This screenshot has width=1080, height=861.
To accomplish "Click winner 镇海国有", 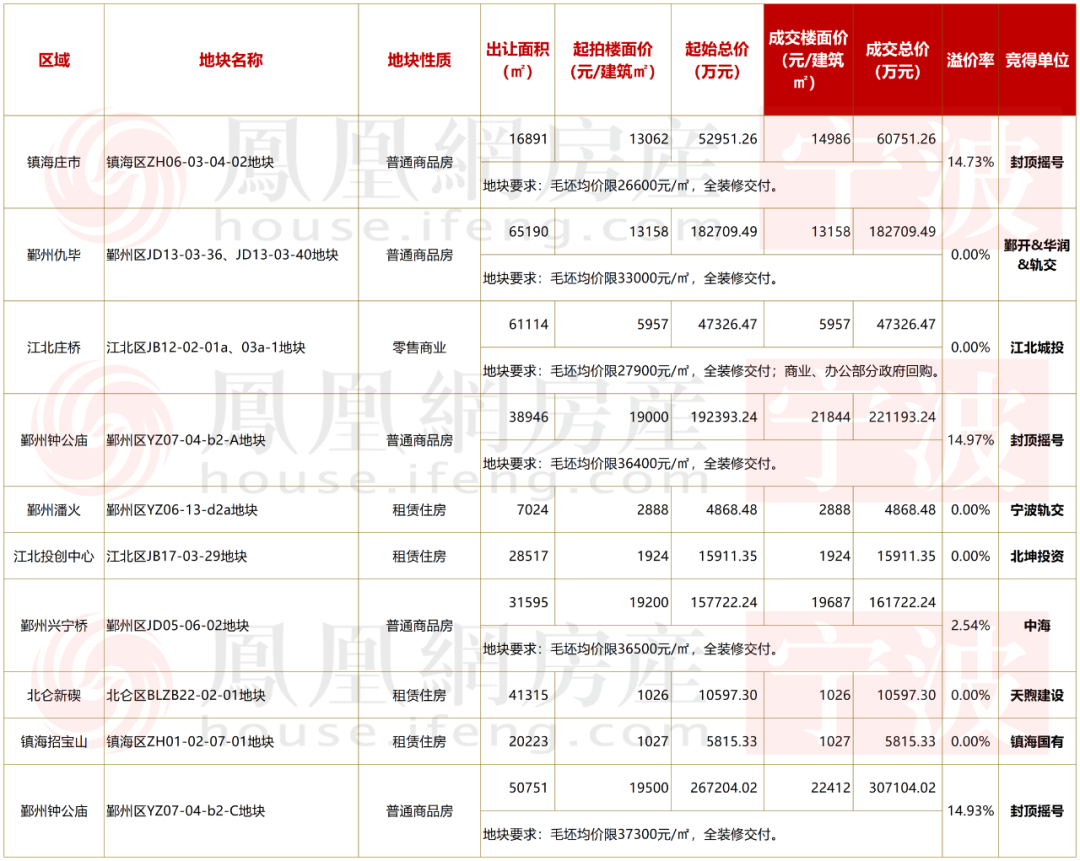I will (1037, 742).
